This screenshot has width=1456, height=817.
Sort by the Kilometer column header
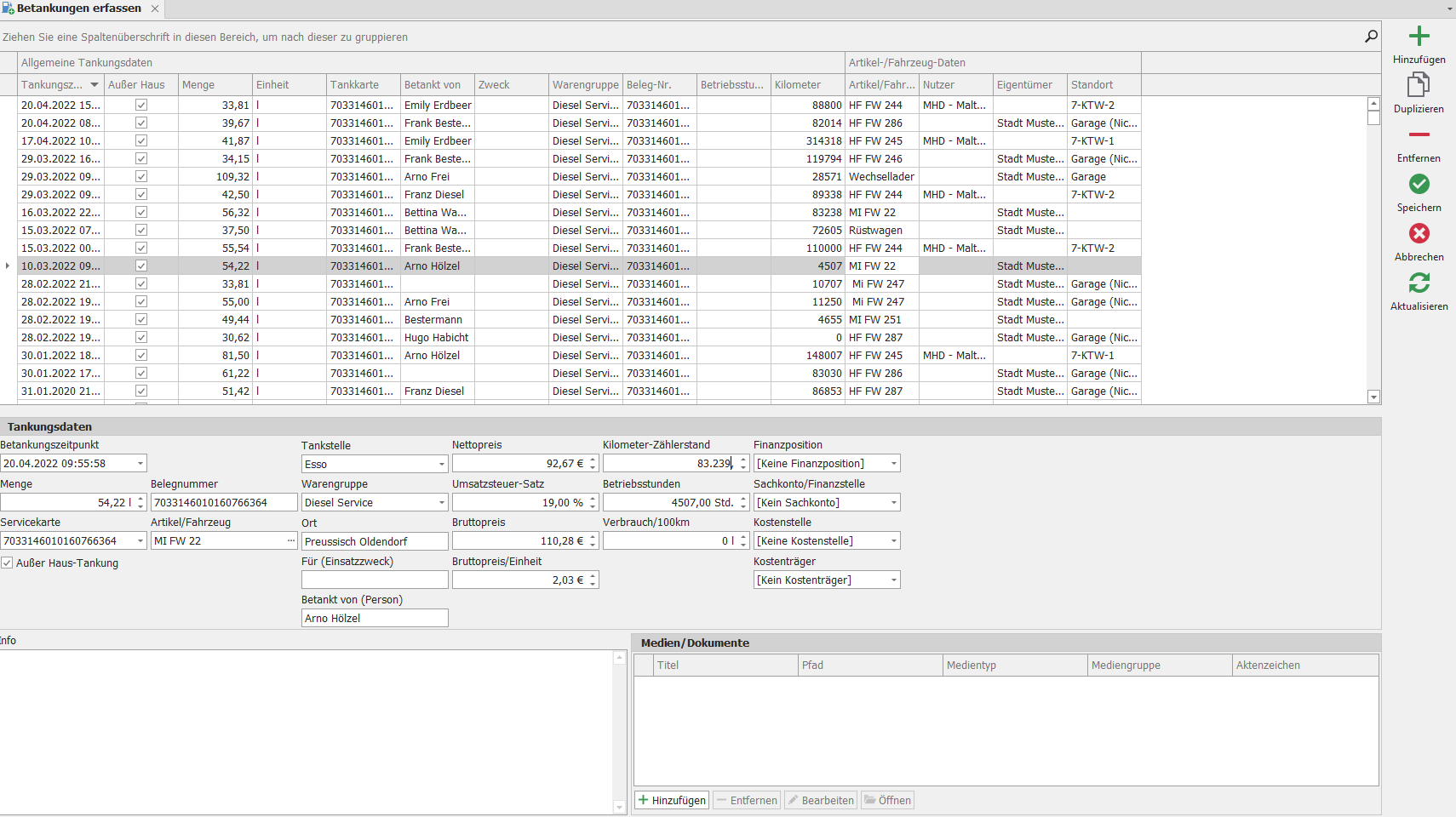coord(798,85)
